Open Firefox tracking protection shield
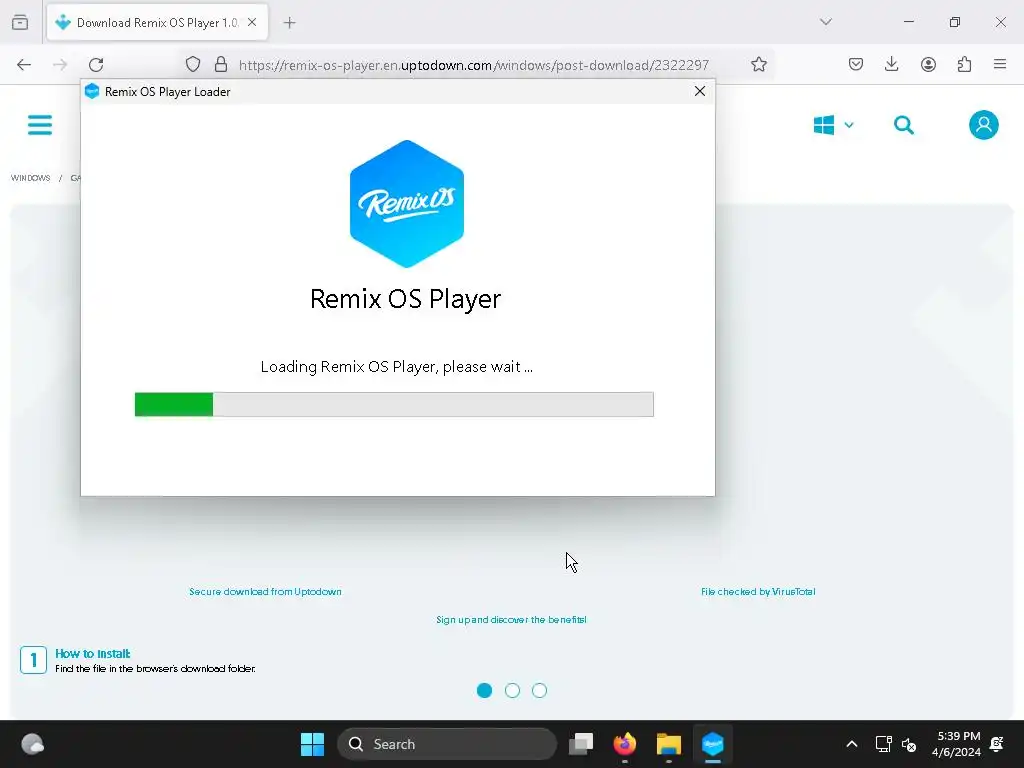Viewport: 1024px width, 768px height. (193, 65)
